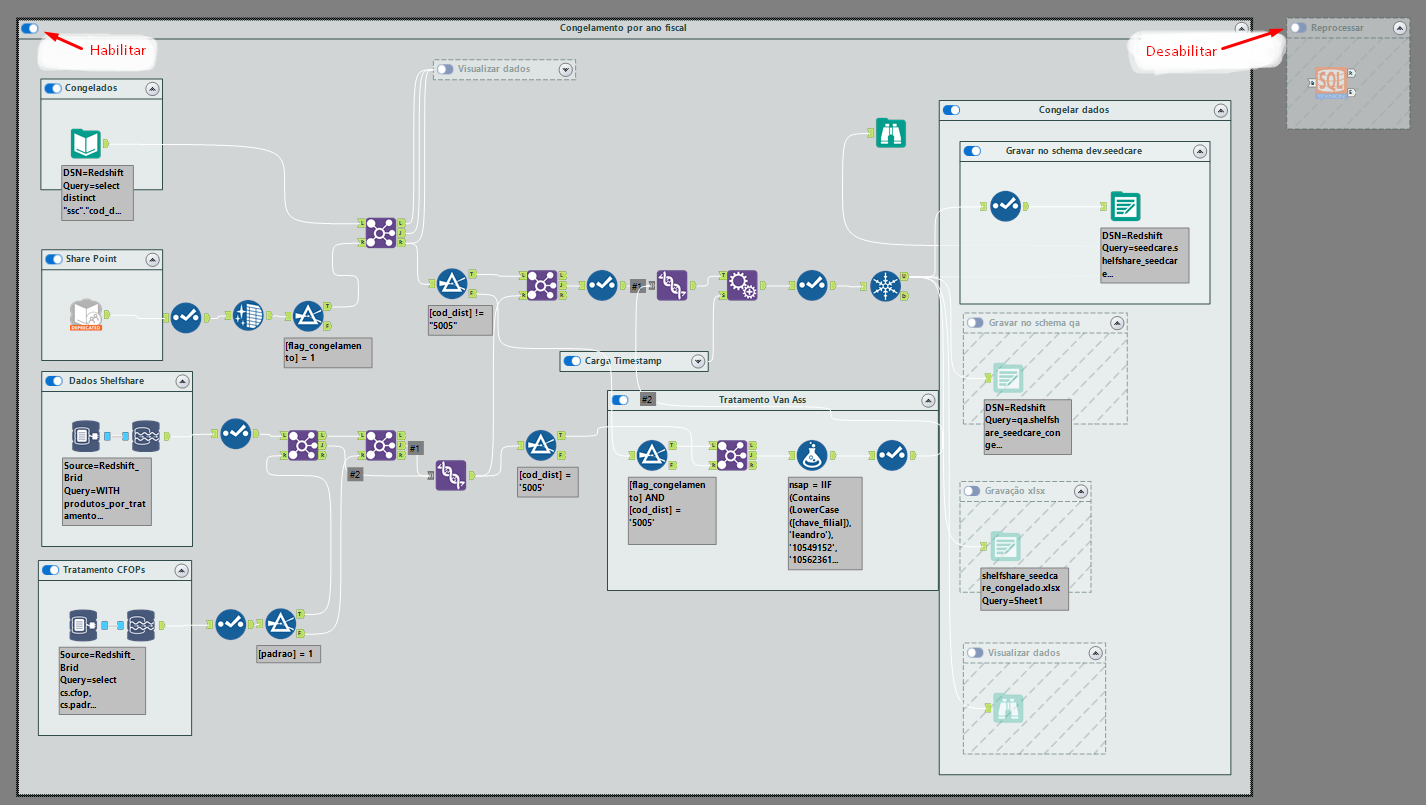1426x805 pixels.
Task: Click the Join tool connected to Congelados input
Action: 380,232
